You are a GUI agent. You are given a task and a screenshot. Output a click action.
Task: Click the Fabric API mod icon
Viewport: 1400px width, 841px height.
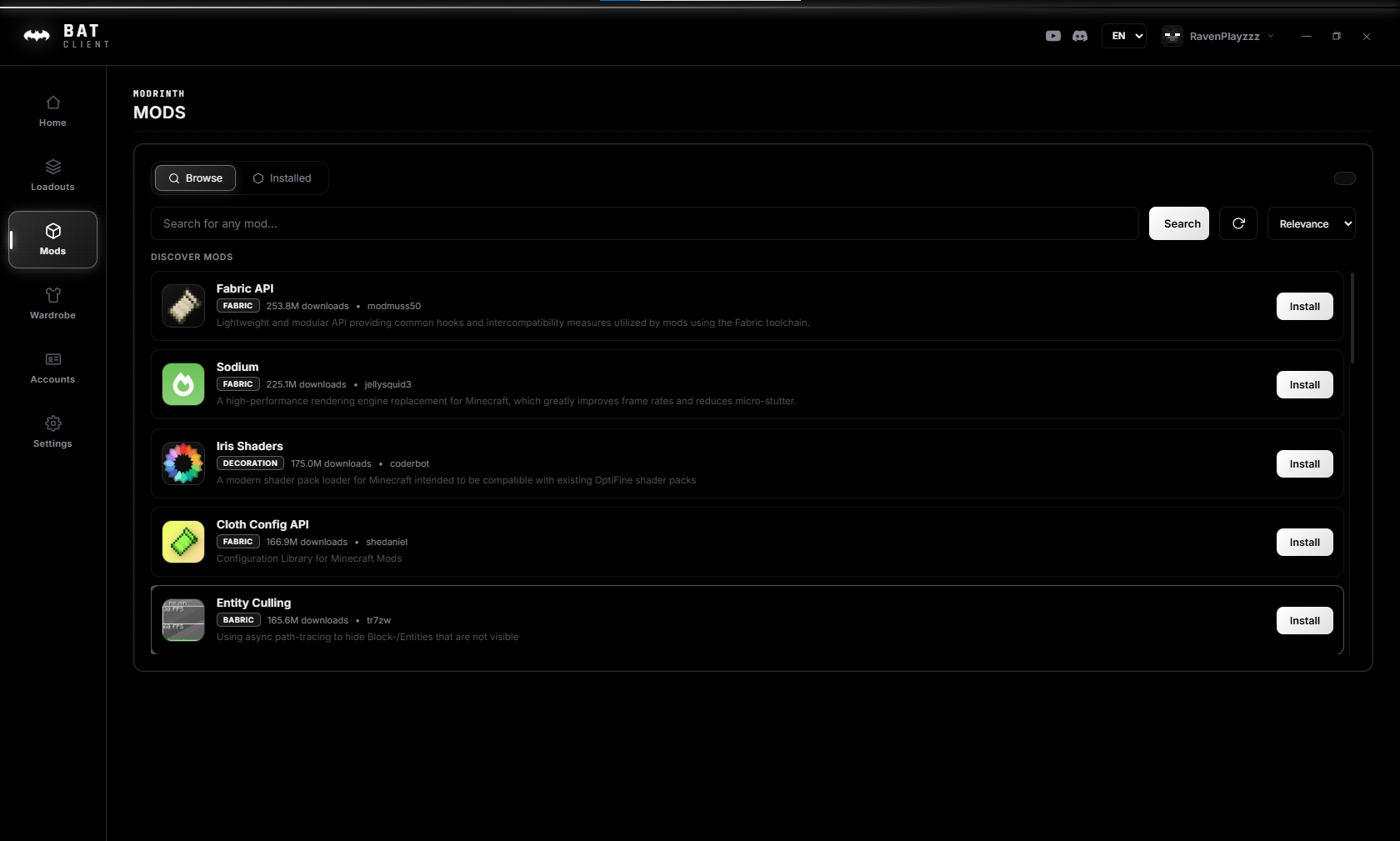(183, 306)
